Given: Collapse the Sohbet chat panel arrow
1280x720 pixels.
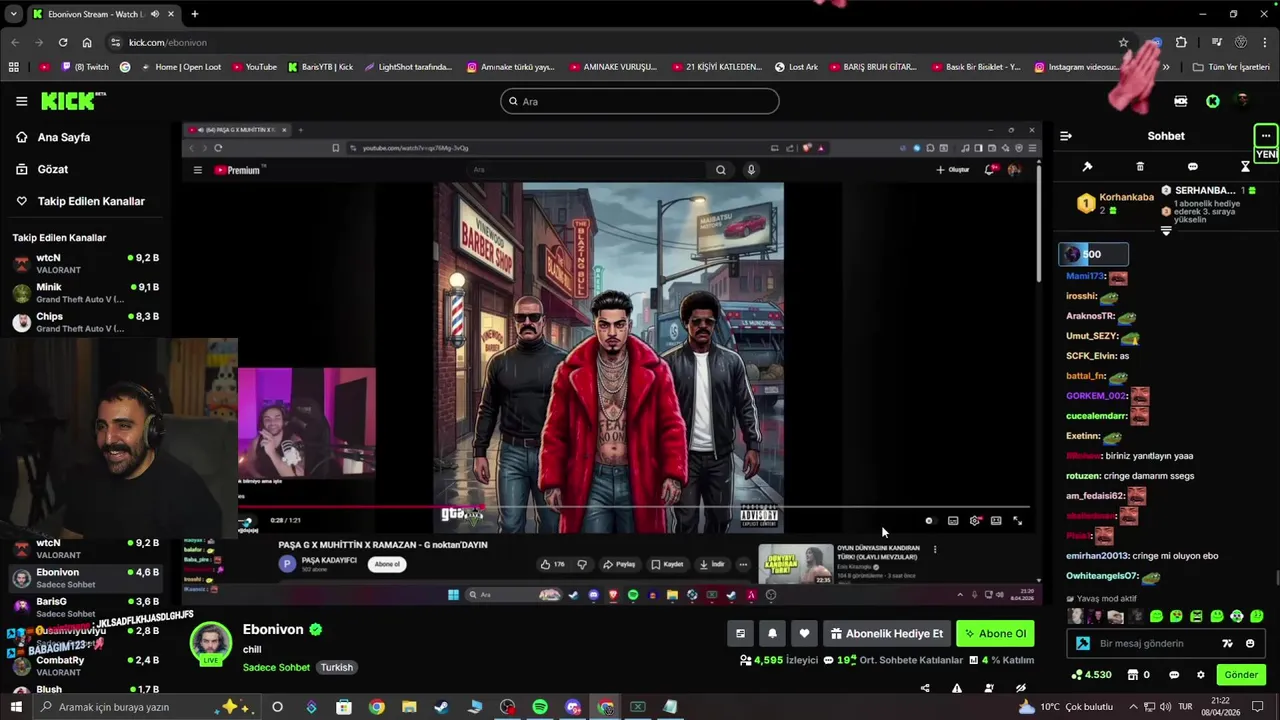Looking at the screenshot, I should pyautogui.click(x=1066, y=136).
